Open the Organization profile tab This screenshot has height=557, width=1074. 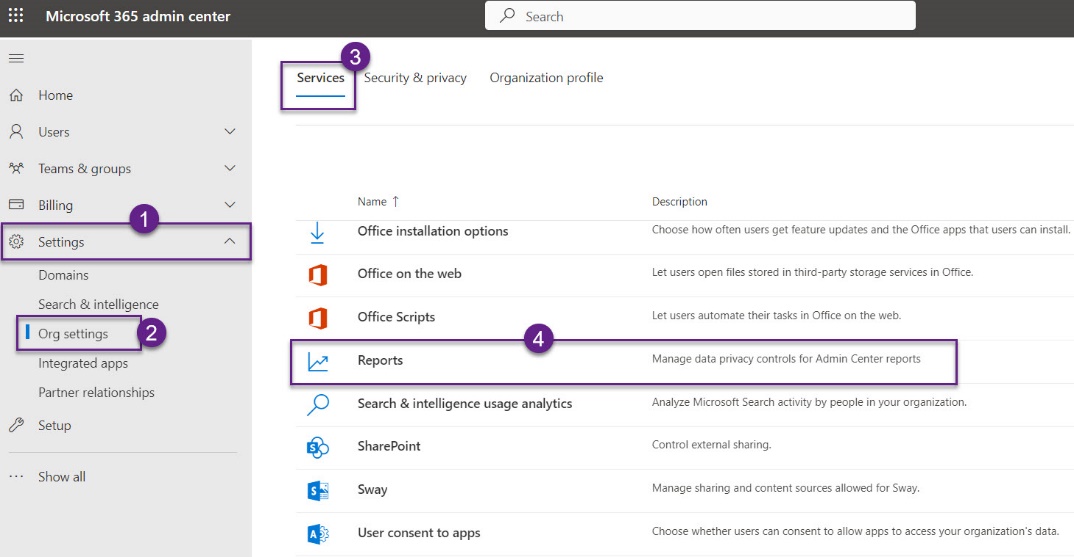(546, 78)
